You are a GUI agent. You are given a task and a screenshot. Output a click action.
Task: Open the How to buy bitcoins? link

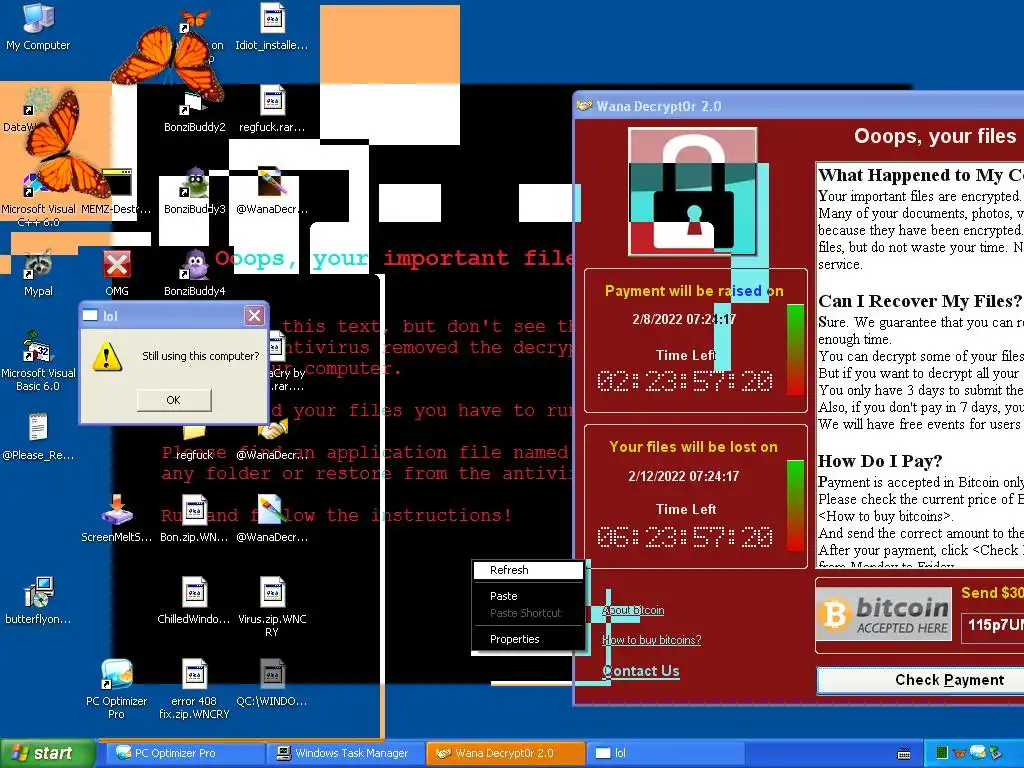click(x=652, y=640)
